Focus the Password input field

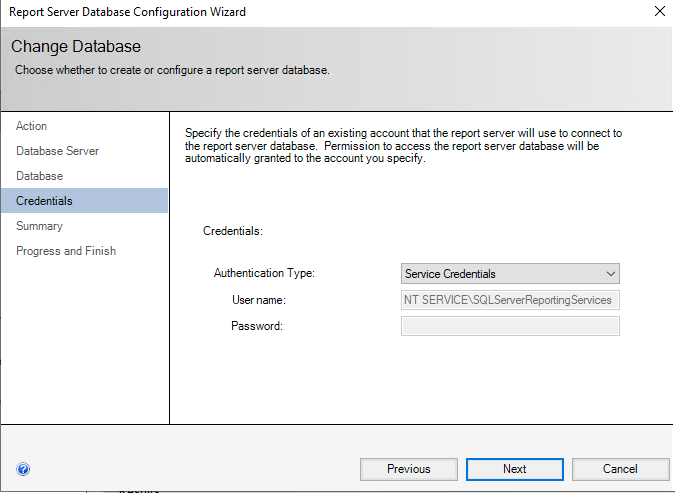pyautogui.click(x=510, y=326)
